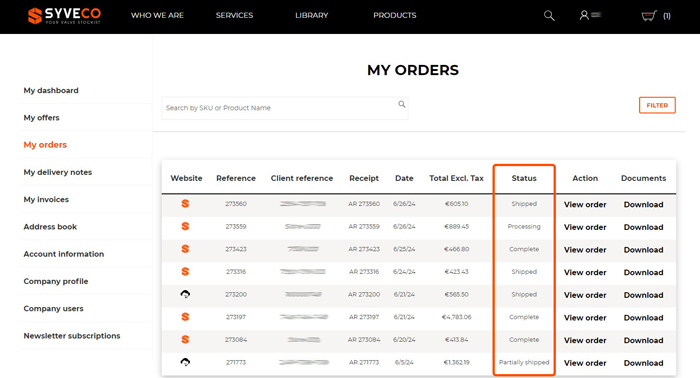This screenshot has height=378, width=700.
Task: View order 273200
Action: point(585,295)
